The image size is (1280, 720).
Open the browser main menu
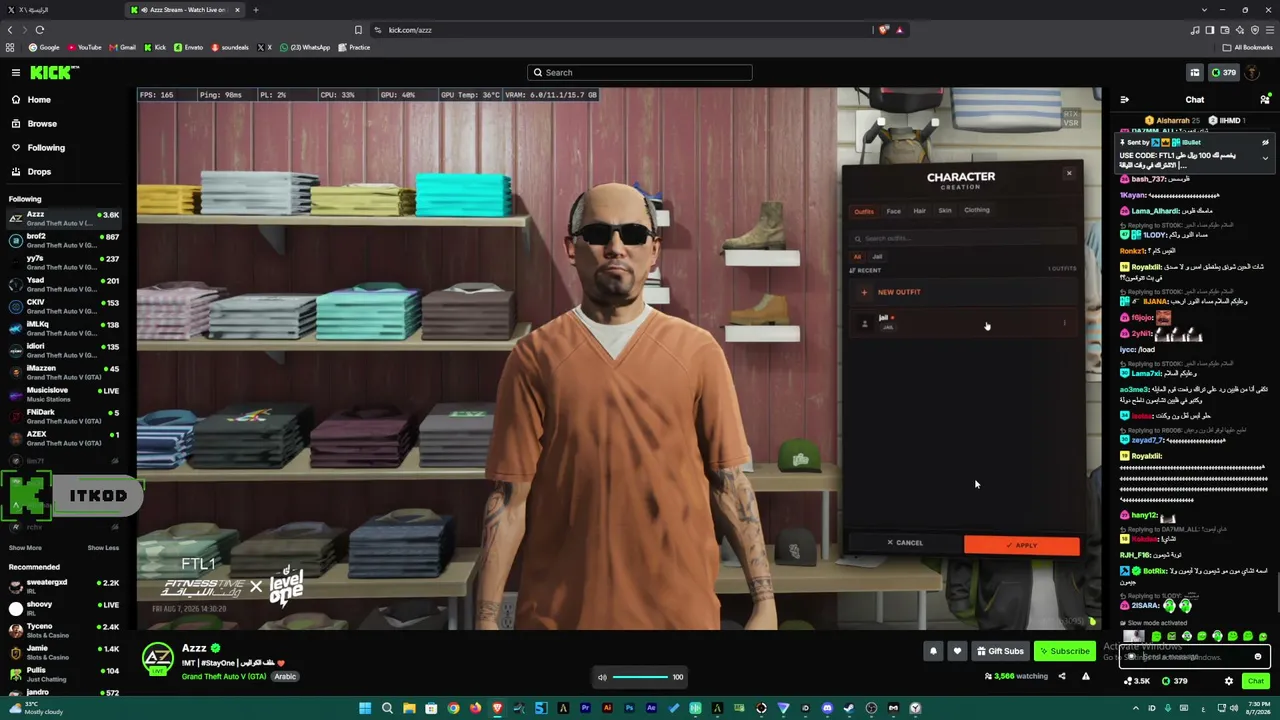(1270, 30)
